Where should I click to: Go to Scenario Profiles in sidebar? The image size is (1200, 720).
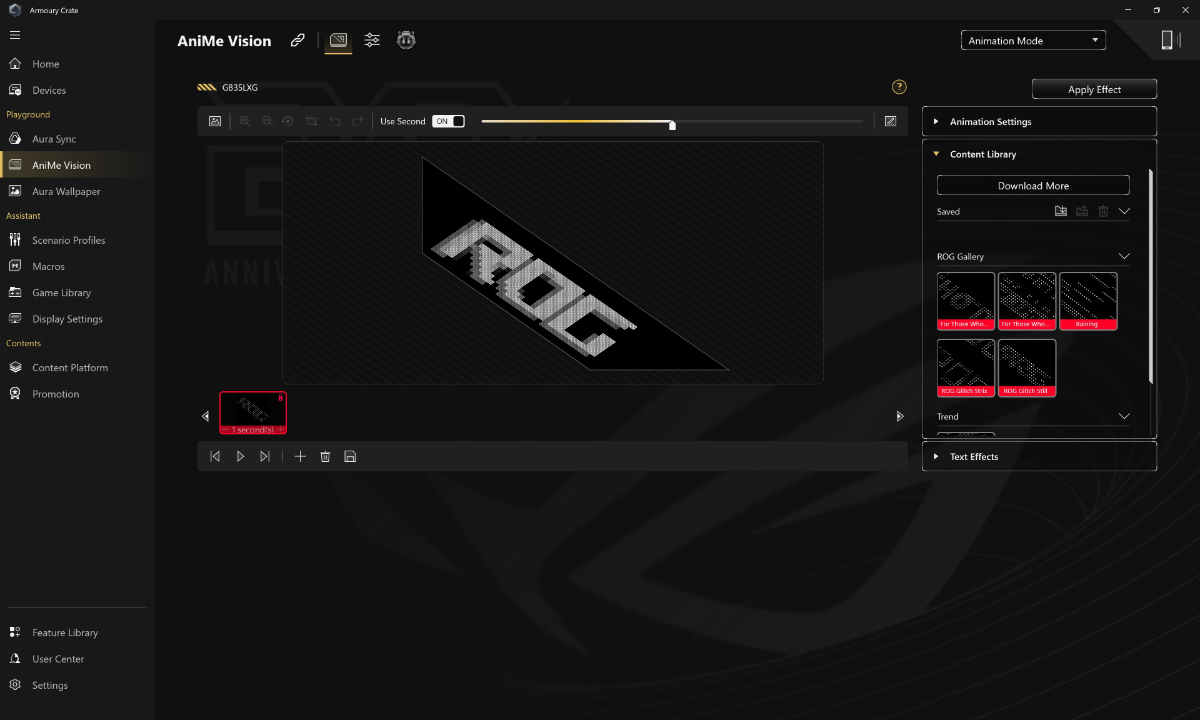click(68, 240)
